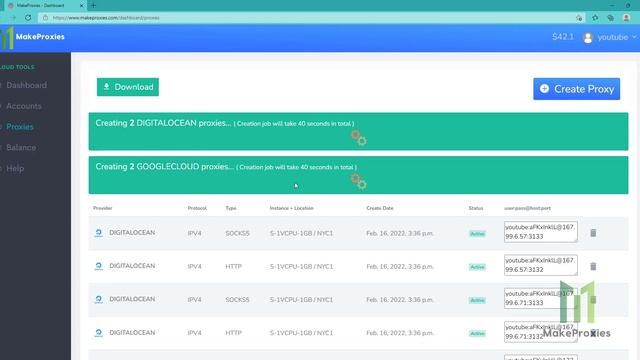Open a new browser tab
This screenshot has width=640, height=360.
[x=93, y=5]
